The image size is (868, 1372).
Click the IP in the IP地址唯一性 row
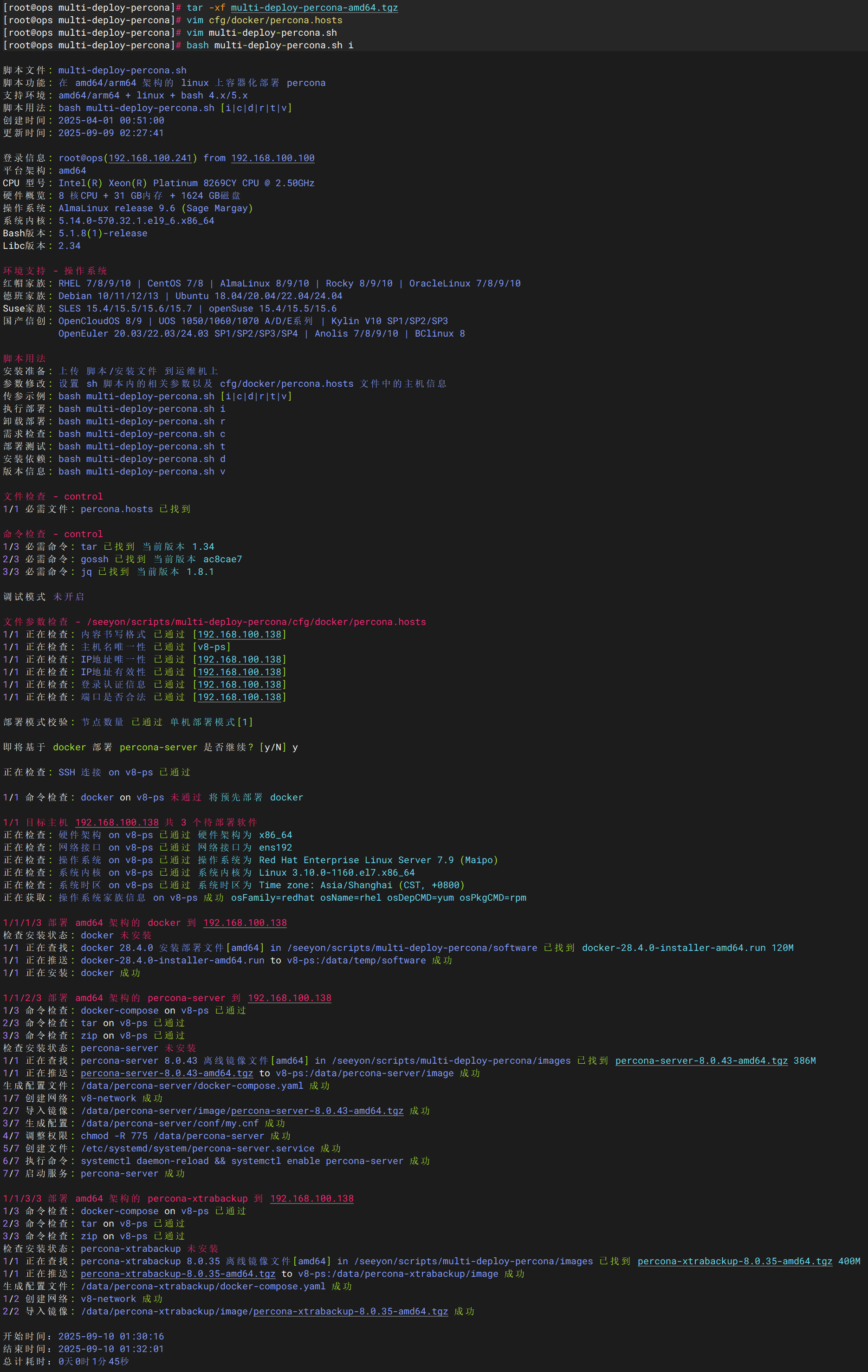240,660
